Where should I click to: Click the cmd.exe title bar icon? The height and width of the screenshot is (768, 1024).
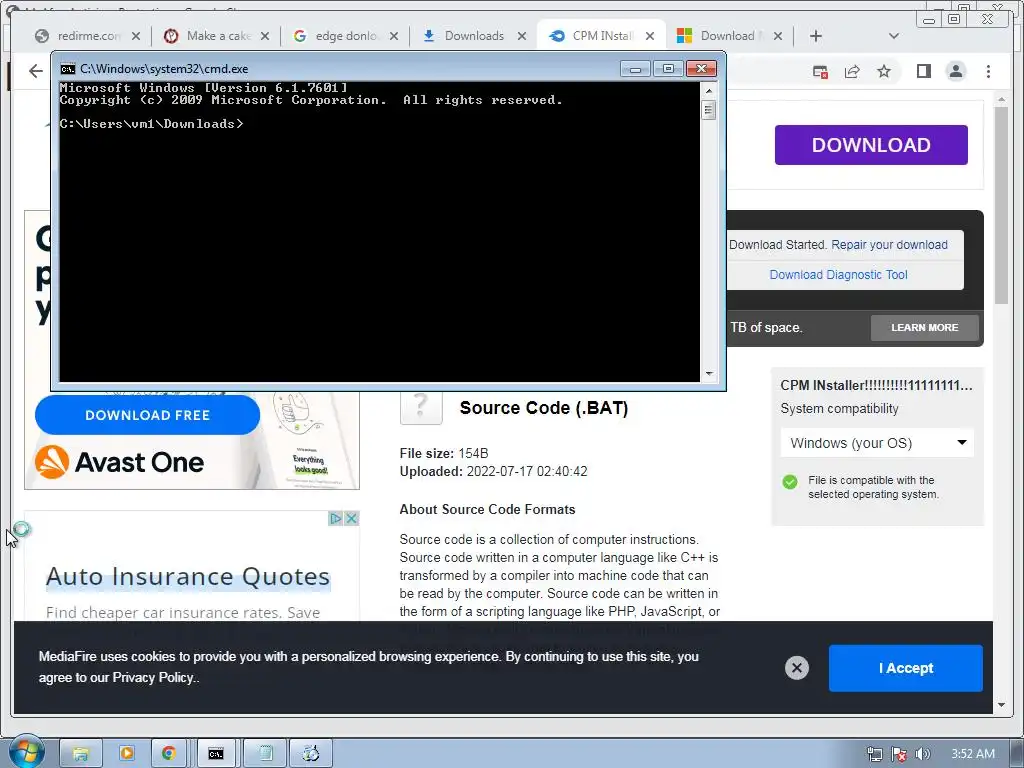(x=67, y=69)
